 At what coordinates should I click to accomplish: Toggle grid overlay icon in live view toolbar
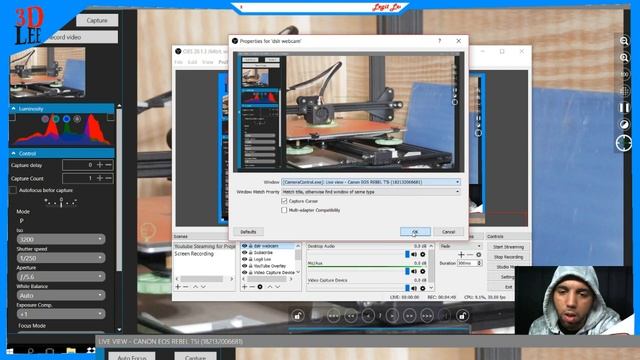coord(624,91)
